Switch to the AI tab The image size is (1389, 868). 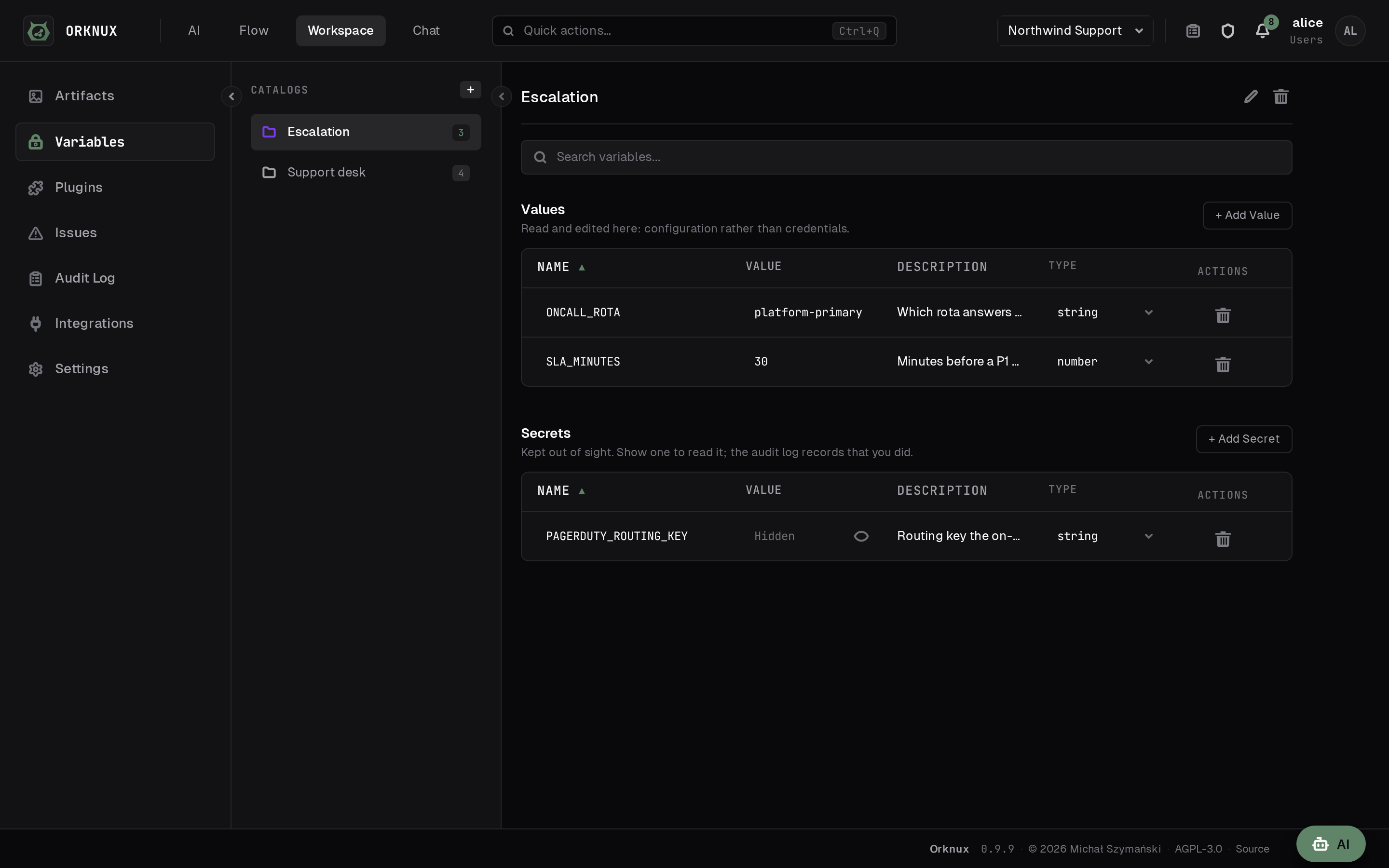pyautogui.click(x=194, y=30)
